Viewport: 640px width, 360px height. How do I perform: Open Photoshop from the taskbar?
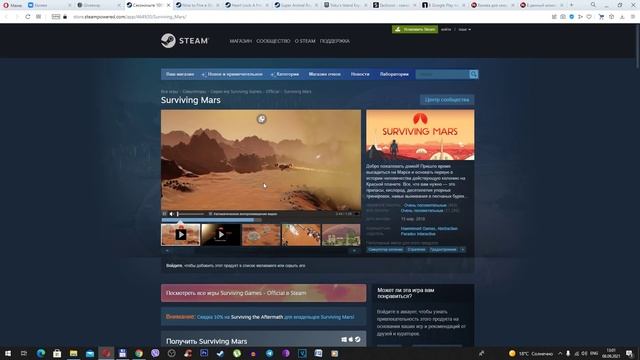(x=204, y=353)
